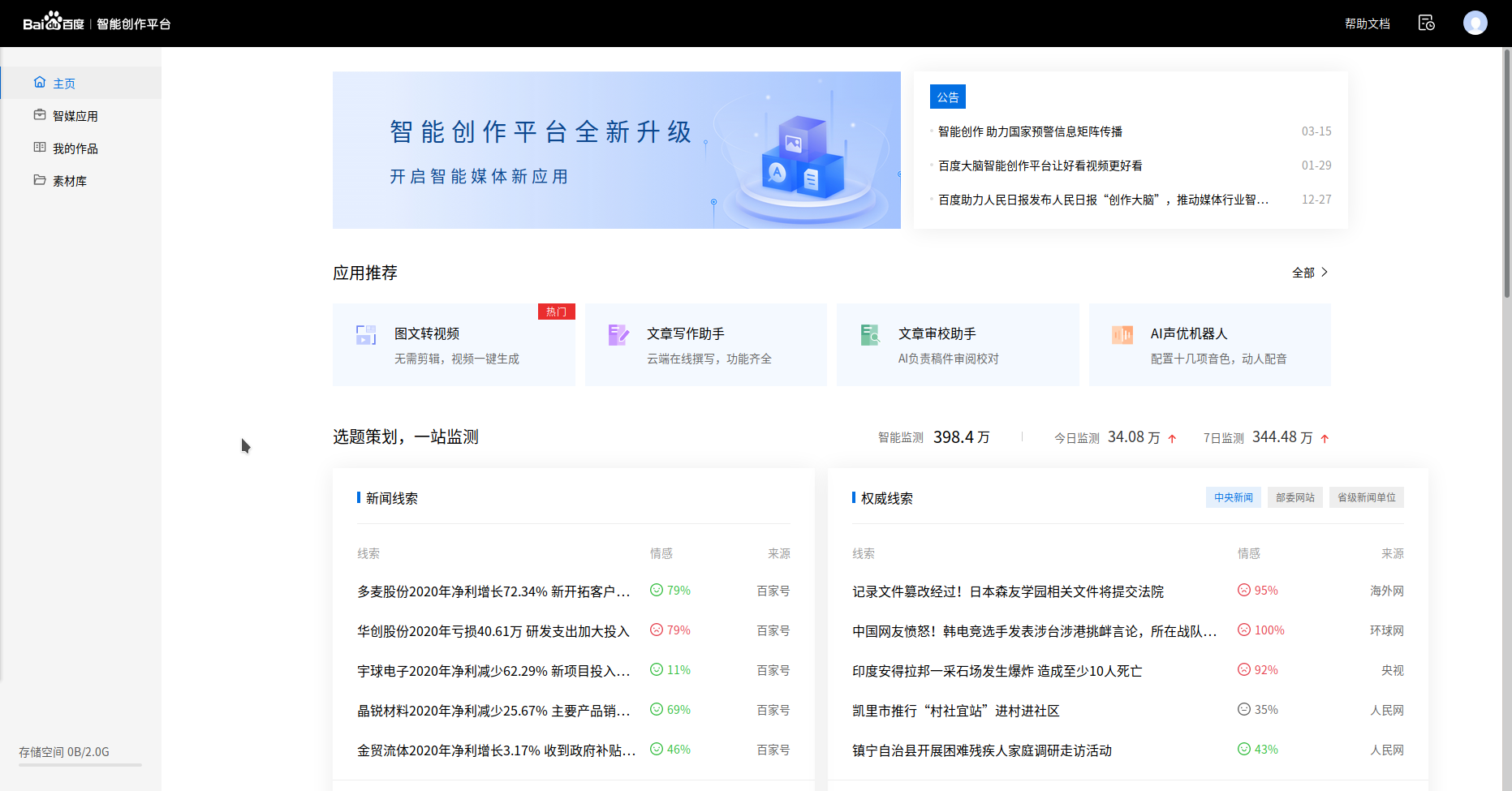Select the 省级新闻单位 tab
The height and width of the screenshot is (791, 1512).
[x=1366, y=497]
